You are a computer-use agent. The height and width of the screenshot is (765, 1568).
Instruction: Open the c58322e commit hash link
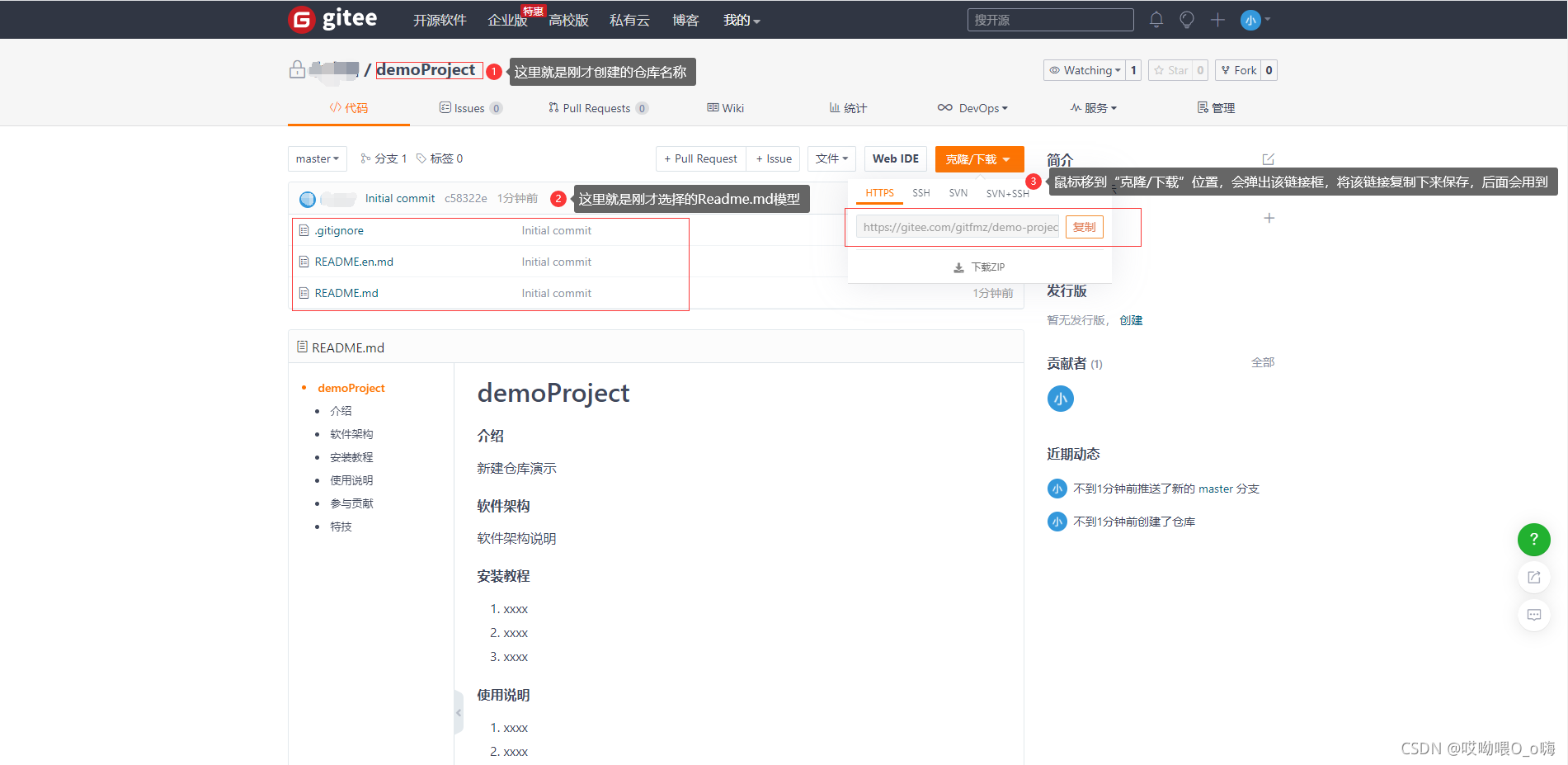466,198
